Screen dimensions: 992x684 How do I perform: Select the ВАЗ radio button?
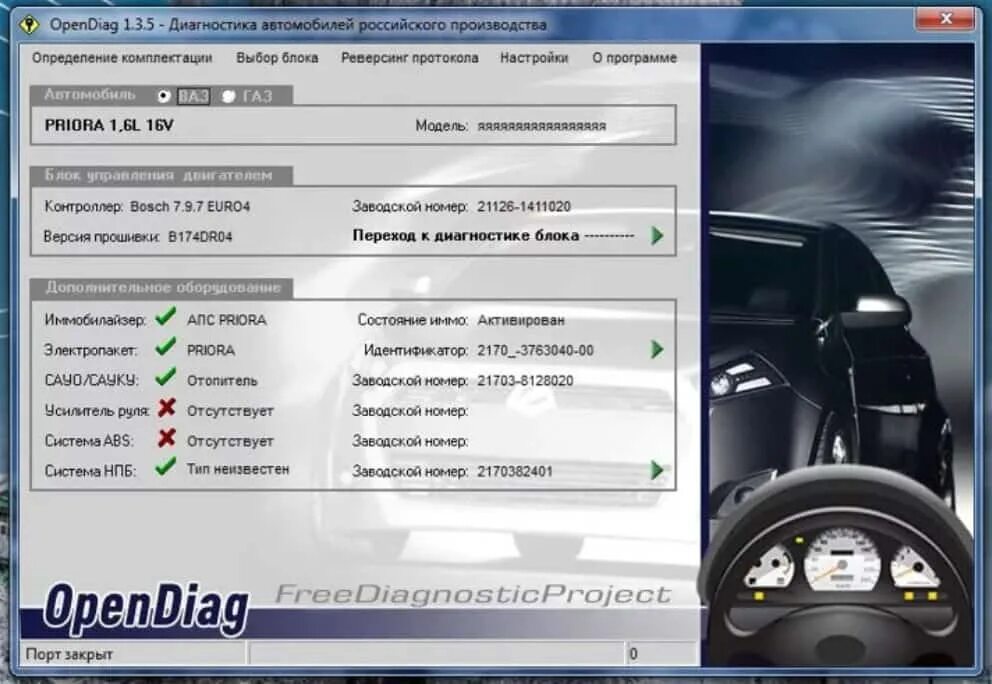point(164,96)
